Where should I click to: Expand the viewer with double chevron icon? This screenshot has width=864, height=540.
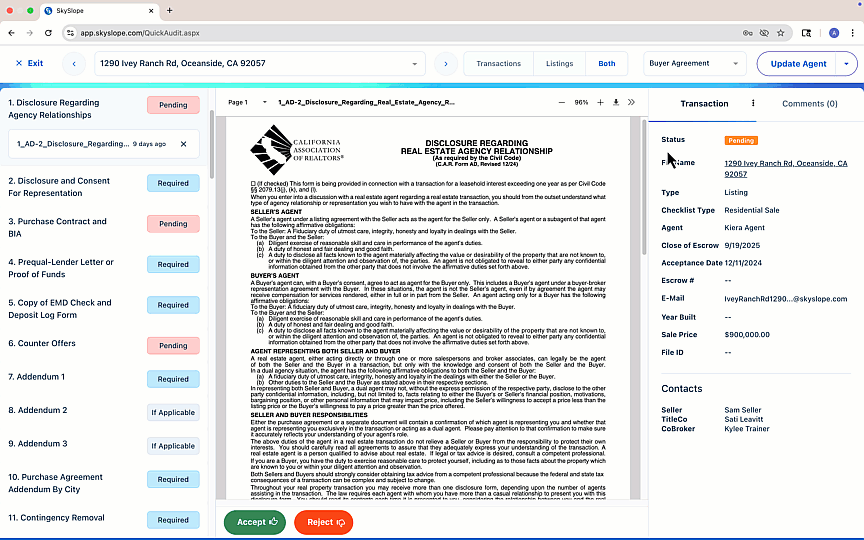coord(631,102)
